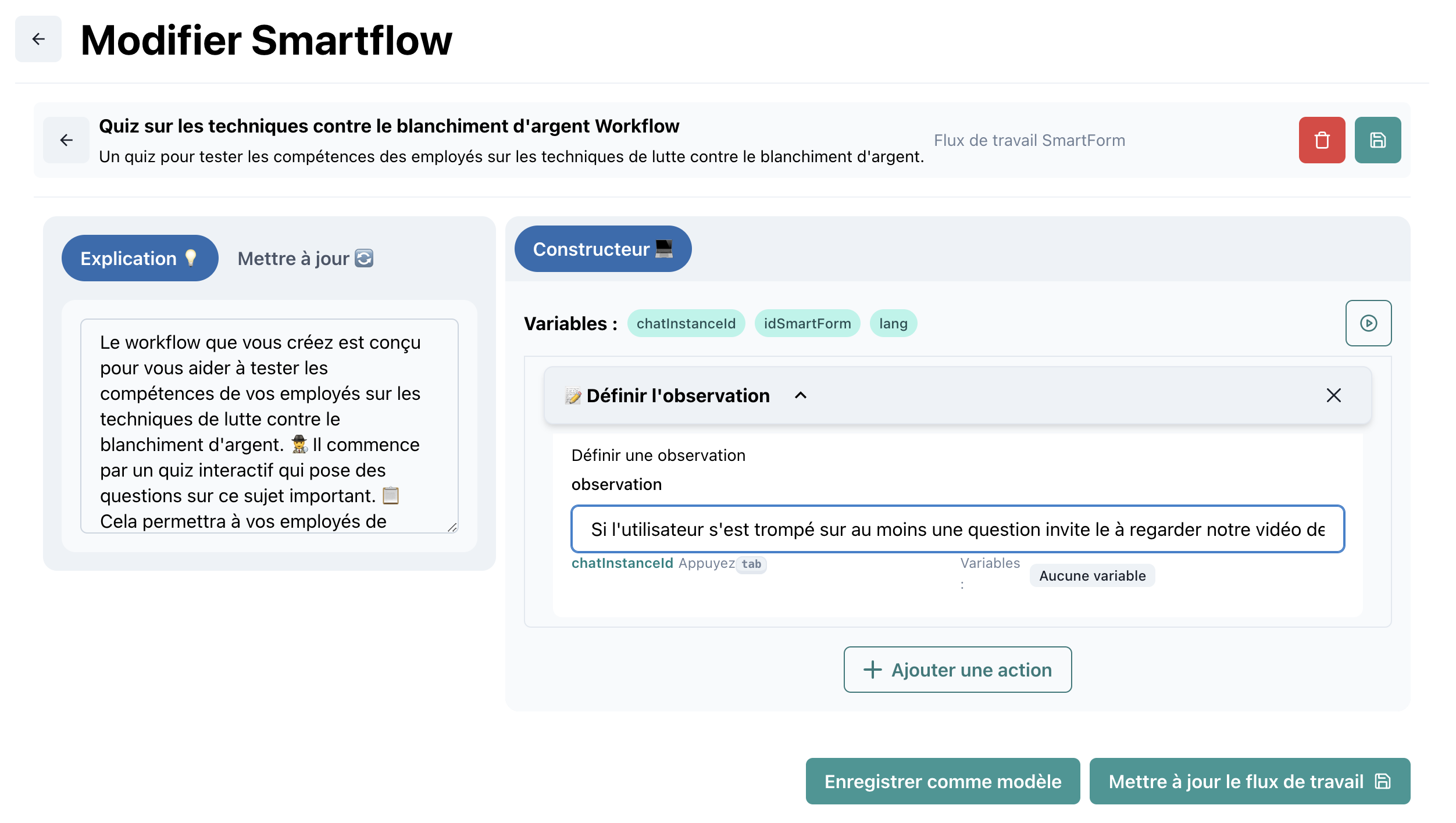Select the idSmartForm variable chip
Viewport: 1456px width, 823px height.
[807, 323]
